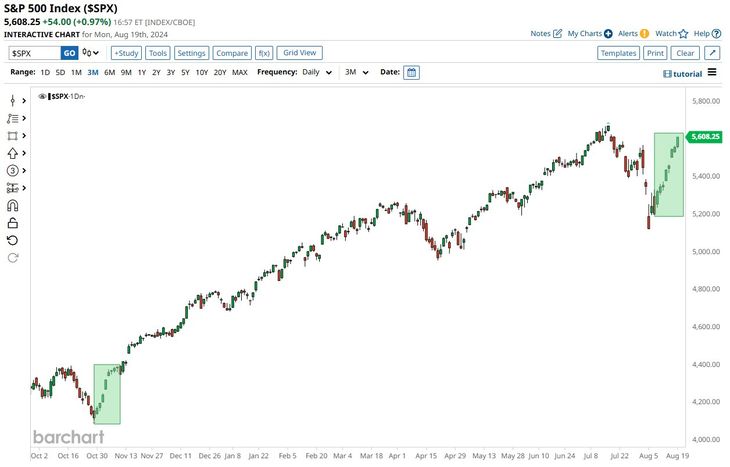Click the +Study button
This screenshot has width=730, height=467.
coord(126,53)
